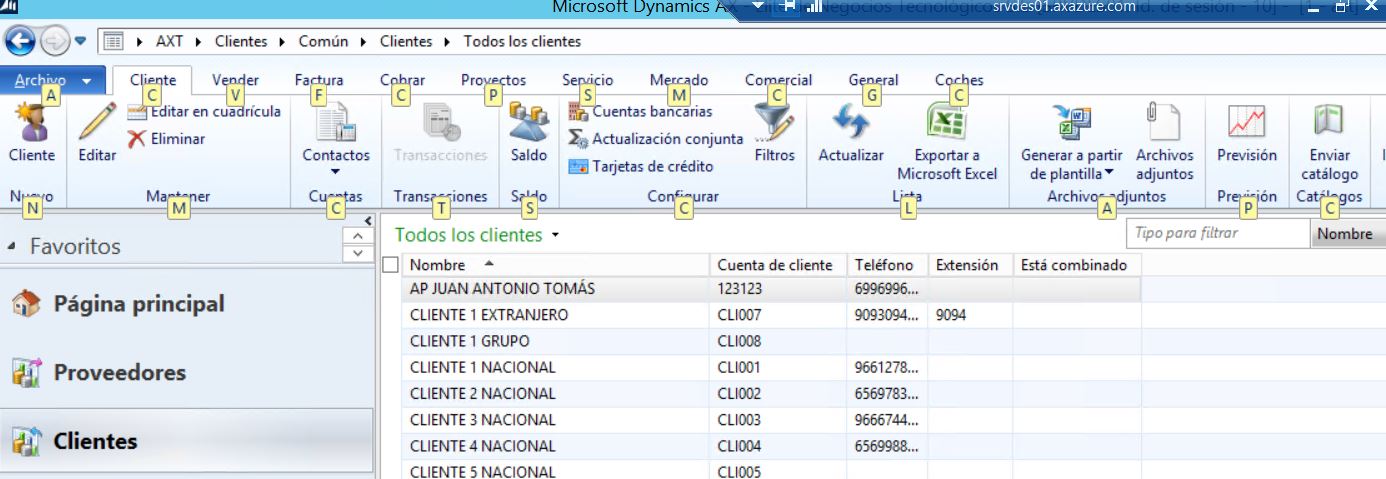Viewport: 1386px width, 479px height.
Task: Sort by Cuenta de cliente column
Action: (779, 265)
